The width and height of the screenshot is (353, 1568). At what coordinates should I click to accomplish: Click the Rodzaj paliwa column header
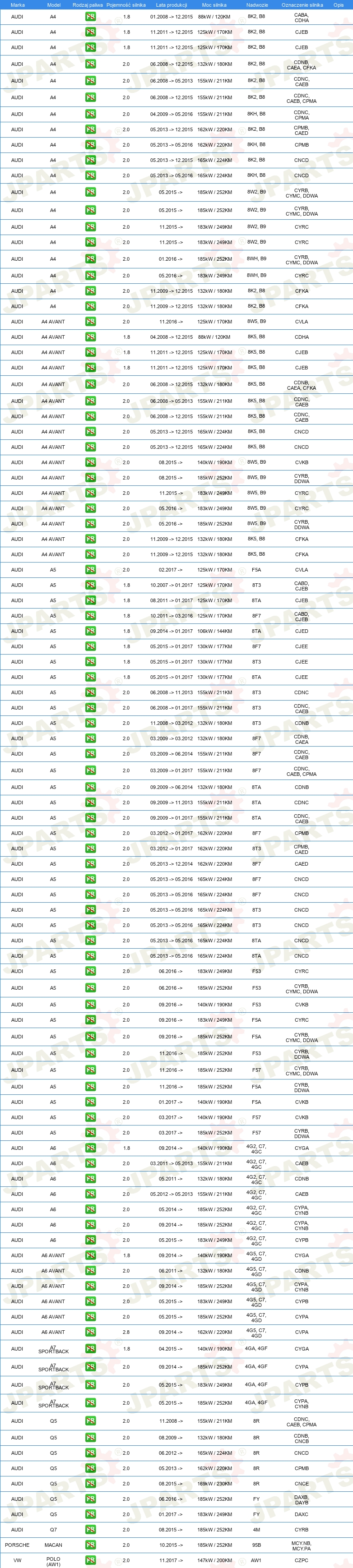point(88,5)
